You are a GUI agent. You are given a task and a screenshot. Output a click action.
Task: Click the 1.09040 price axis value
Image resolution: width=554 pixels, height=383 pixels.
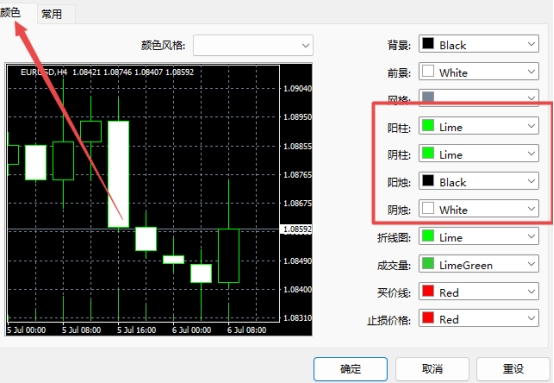297,88
